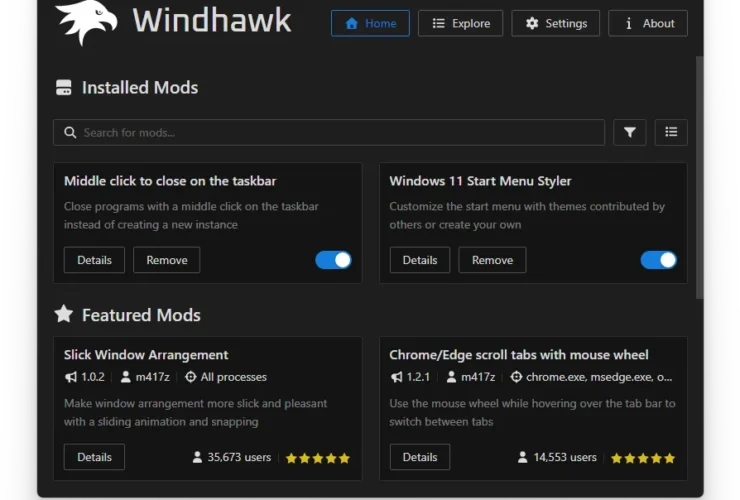Click the Slick Window Arrangement title
Screen dimensions: 740x500
click(x=146, y=355)
